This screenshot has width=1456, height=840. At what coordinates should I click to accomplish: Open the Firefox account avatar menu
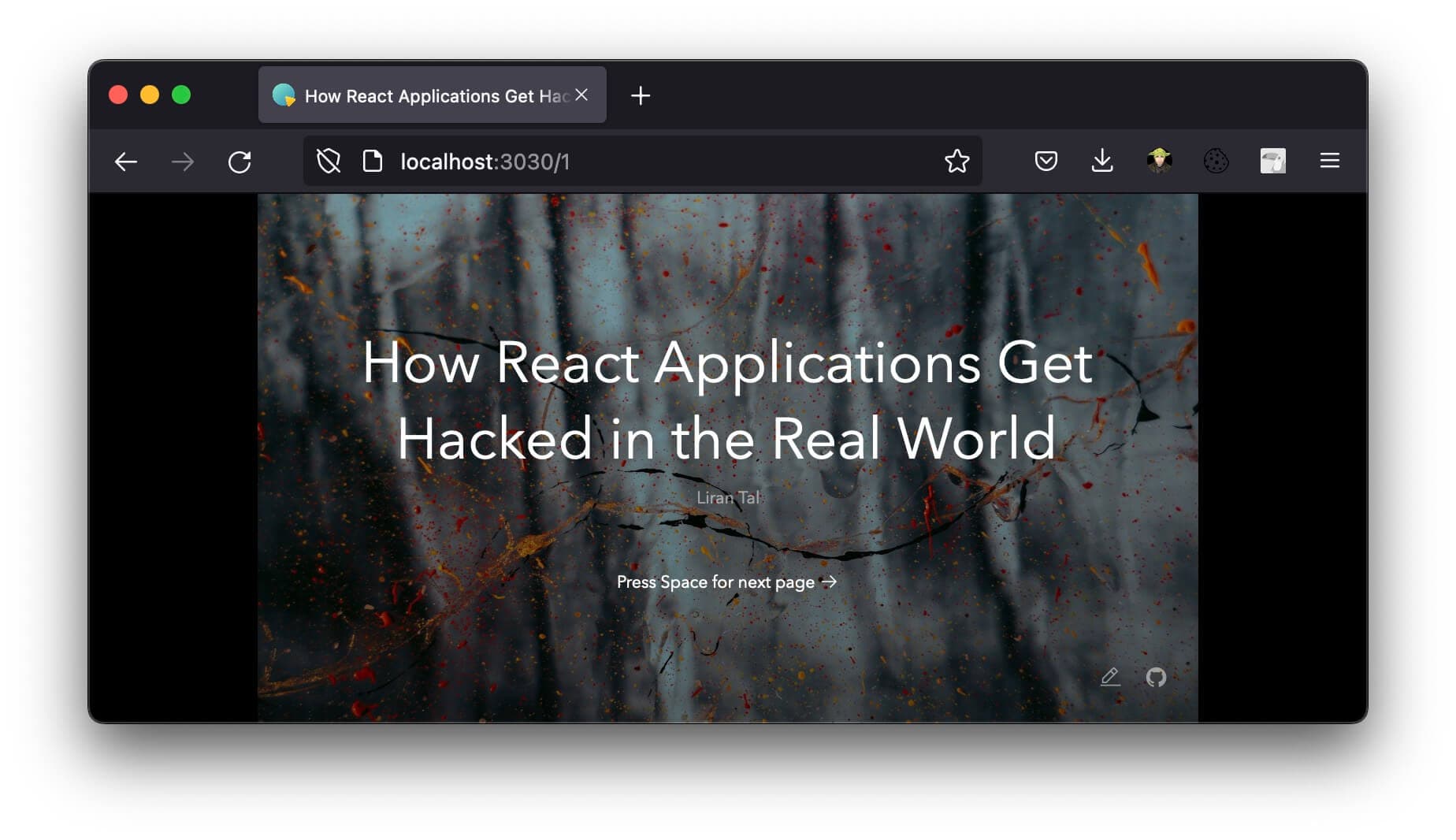point(1159,161)
